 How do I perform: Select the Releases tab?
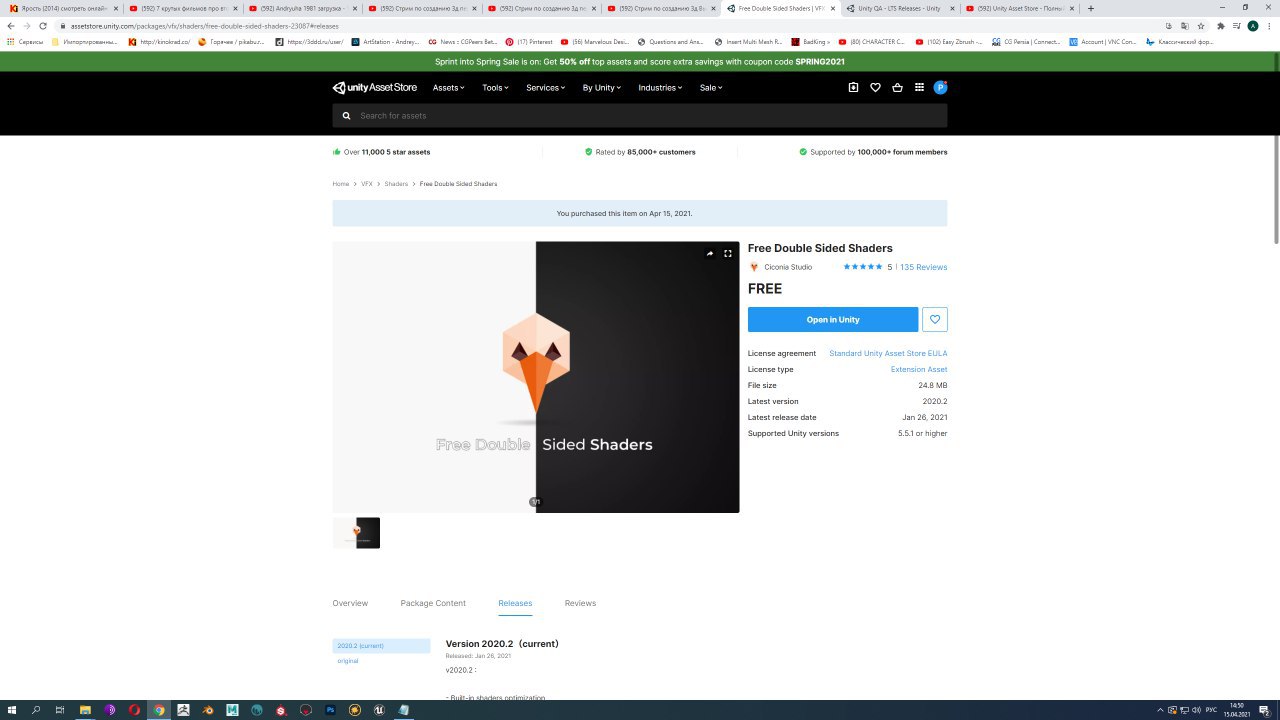[515, 603]
